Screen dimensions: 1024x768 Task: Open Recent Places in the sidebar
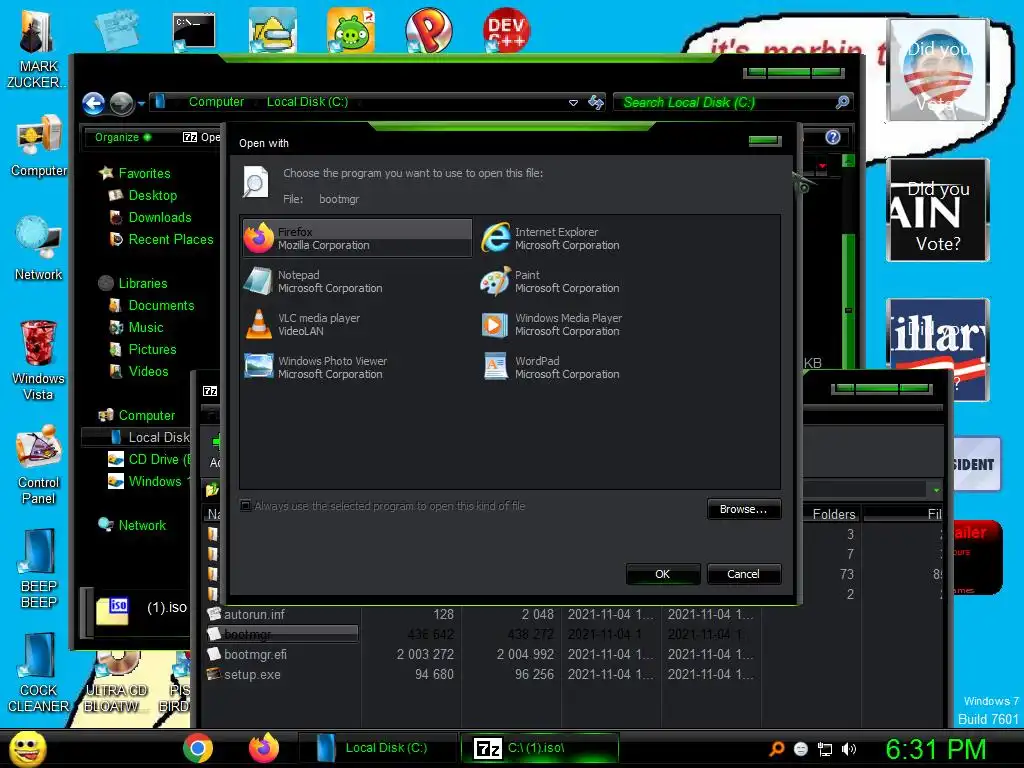point(170,240)
